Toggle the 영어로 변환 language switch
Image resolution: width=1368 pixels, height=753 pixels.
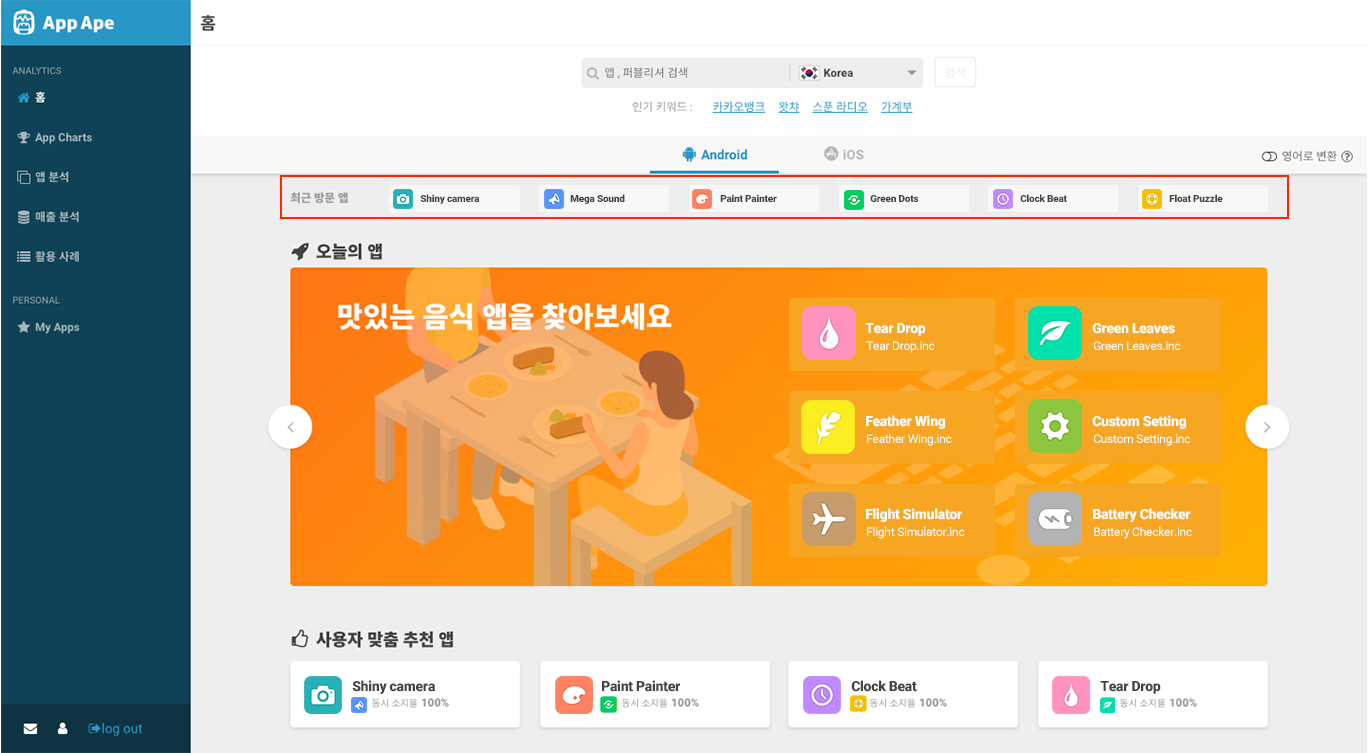point(1269,156)
